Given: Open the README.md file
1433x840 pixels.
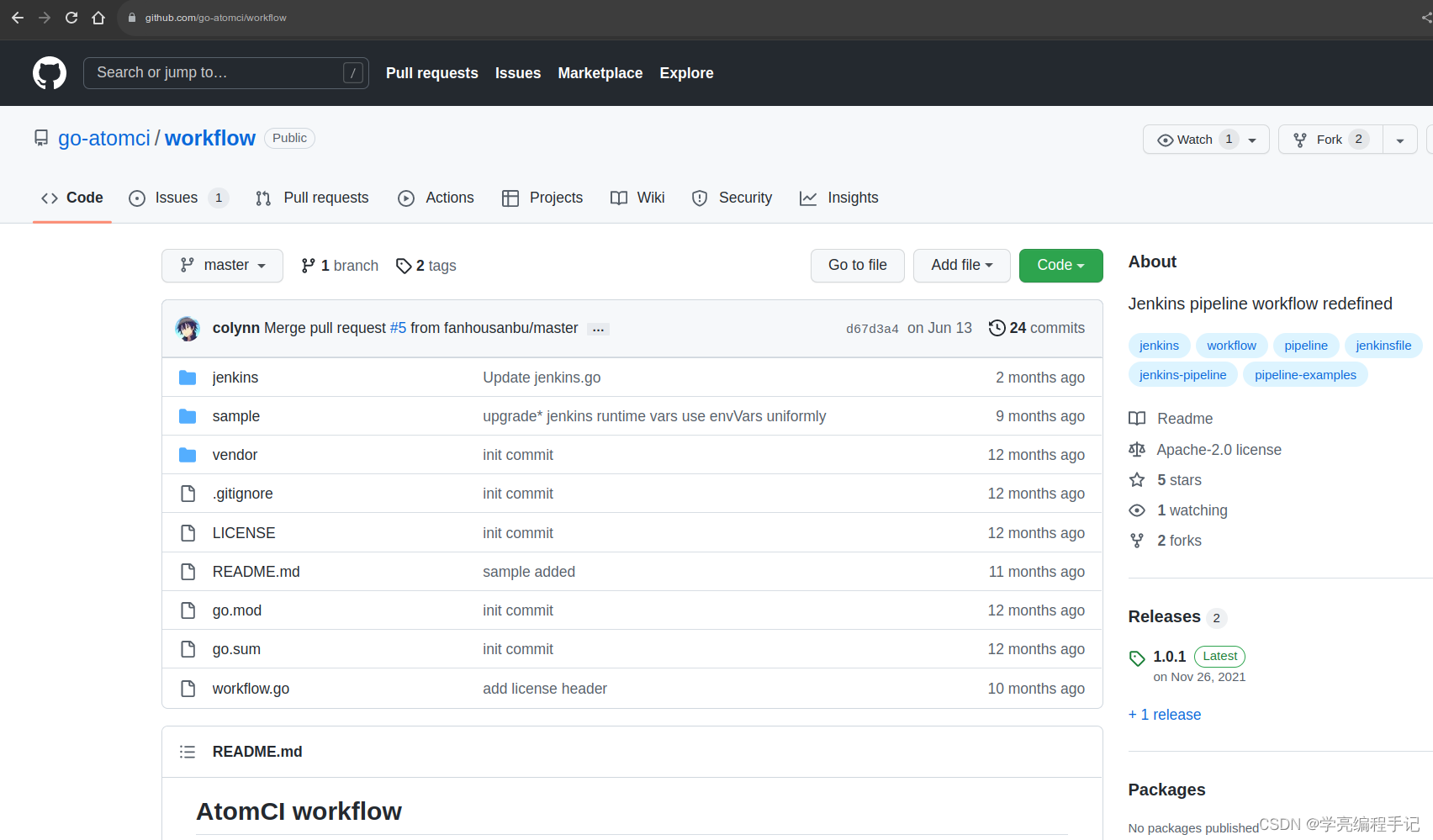Looking at the screenshot, I should 256,572.
